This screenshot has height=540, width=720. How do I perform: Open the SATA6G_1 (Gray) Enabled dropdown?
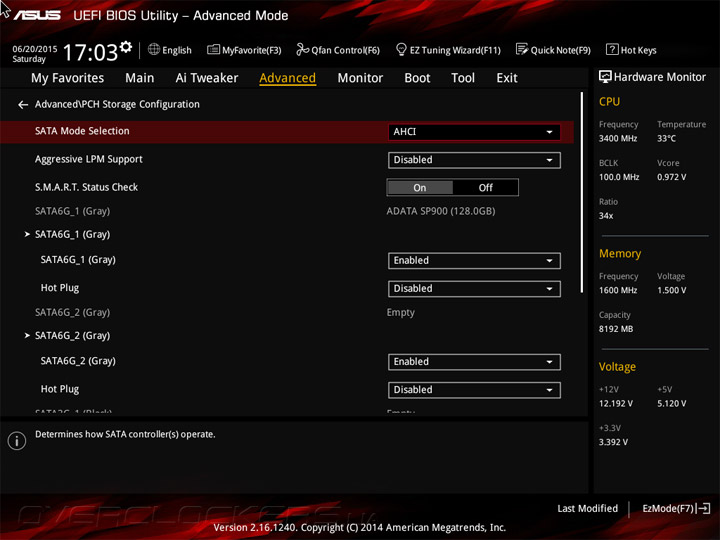pos(474,260)
